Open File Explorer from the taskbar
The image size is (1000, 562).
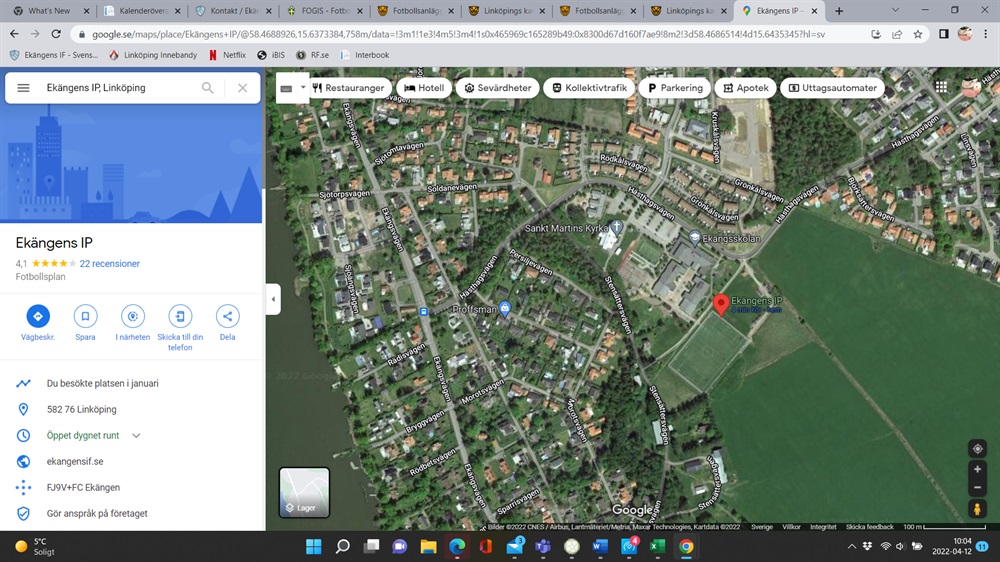[x=428, y=547]
